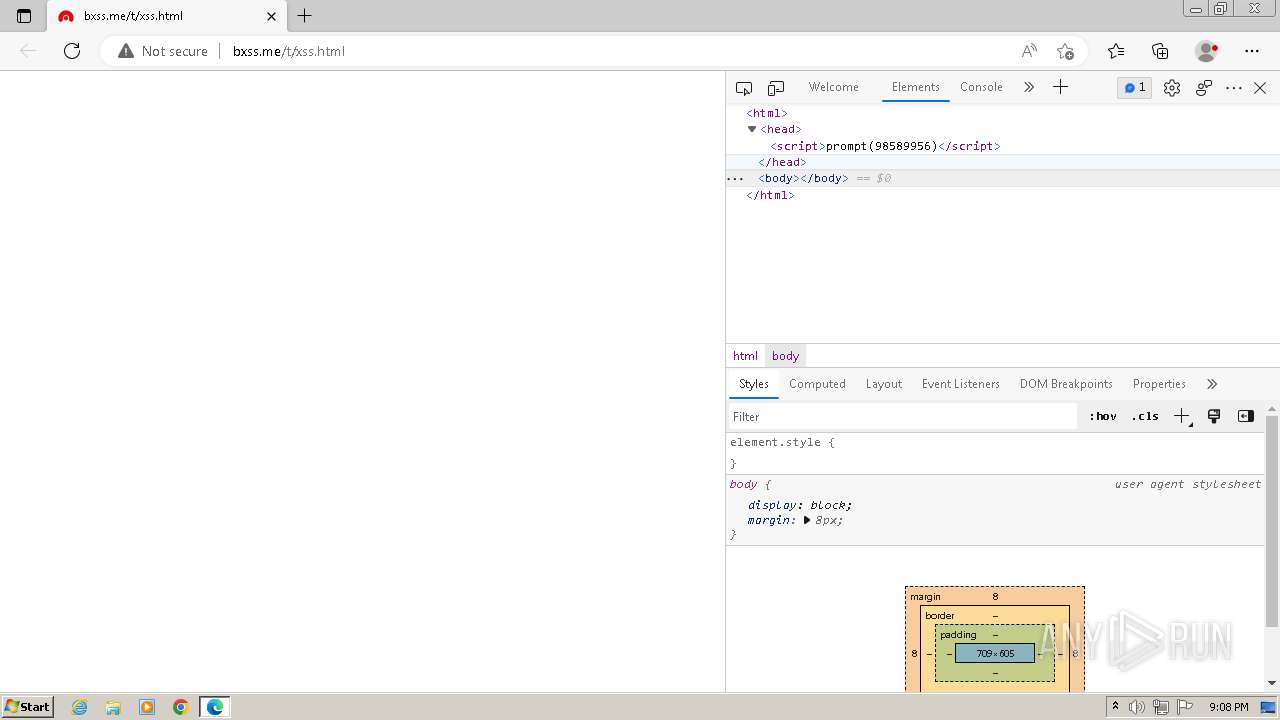The image size is (1280, 720).
Task: Refresh the page
Action: coord(72,51)
